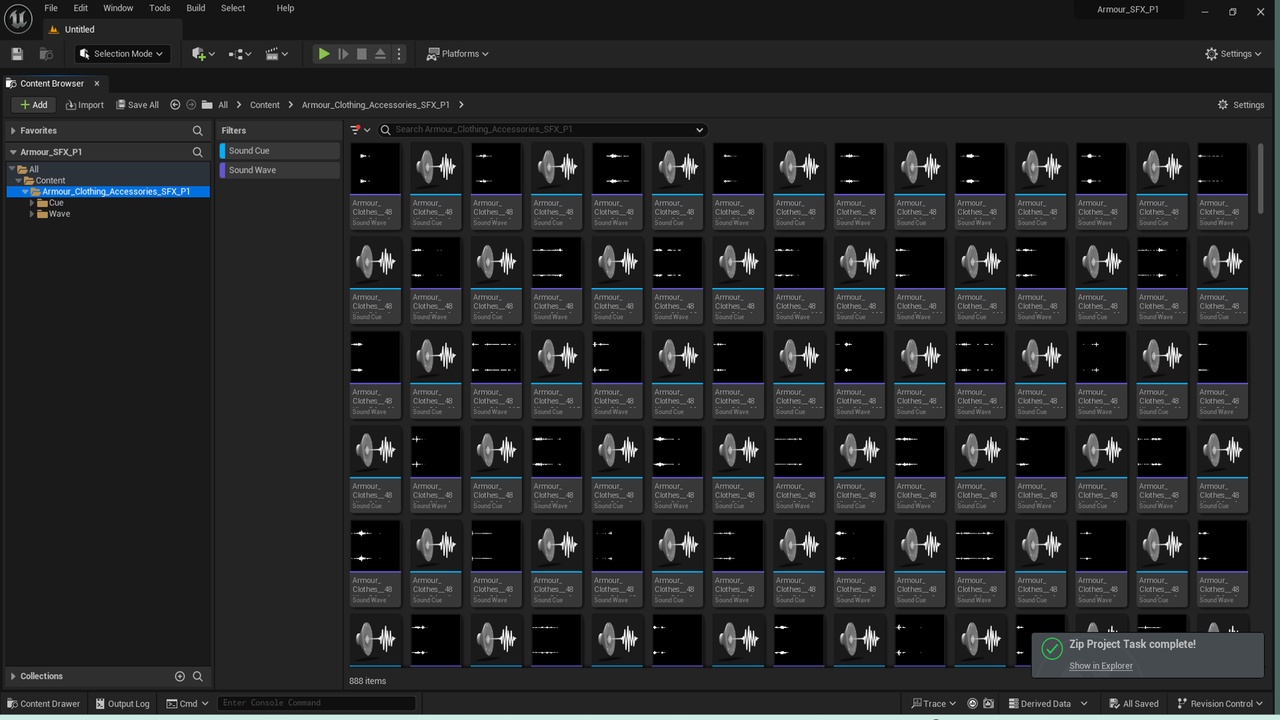Select the first Sound Wave thumbnail in the top row

click(x=375, y=168)
